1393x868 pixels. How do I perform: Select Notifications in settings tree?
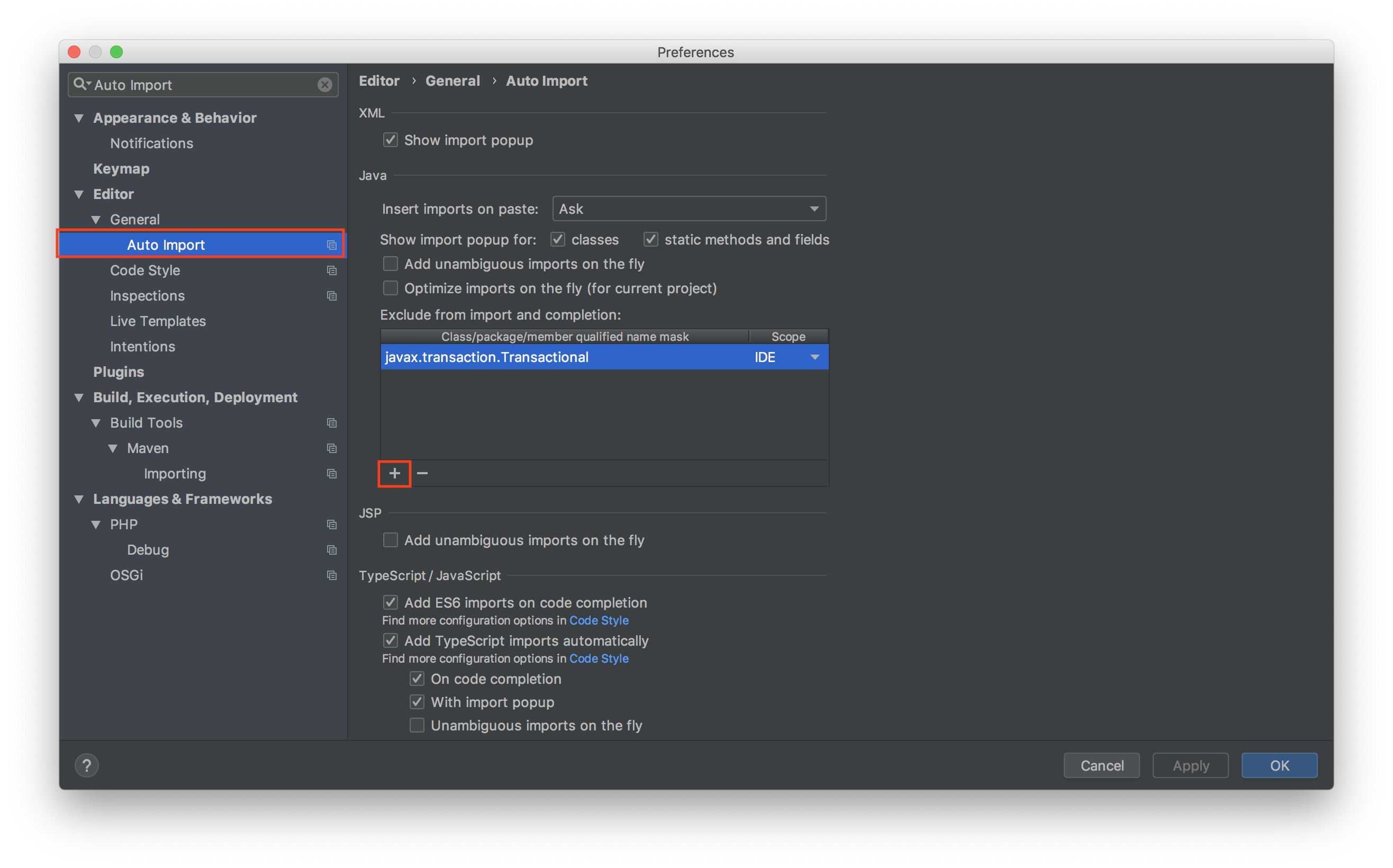coord(151,143)
